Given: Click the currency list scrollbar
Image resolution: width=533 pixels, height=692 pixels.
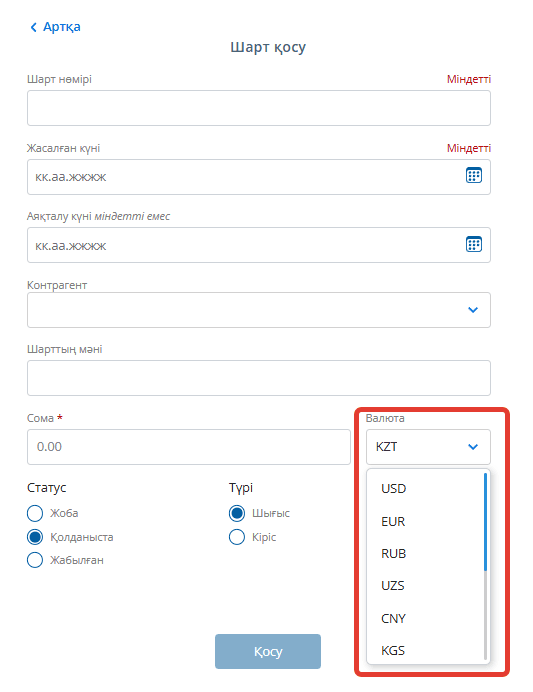Looking at the screenshot, I should 485,522.
